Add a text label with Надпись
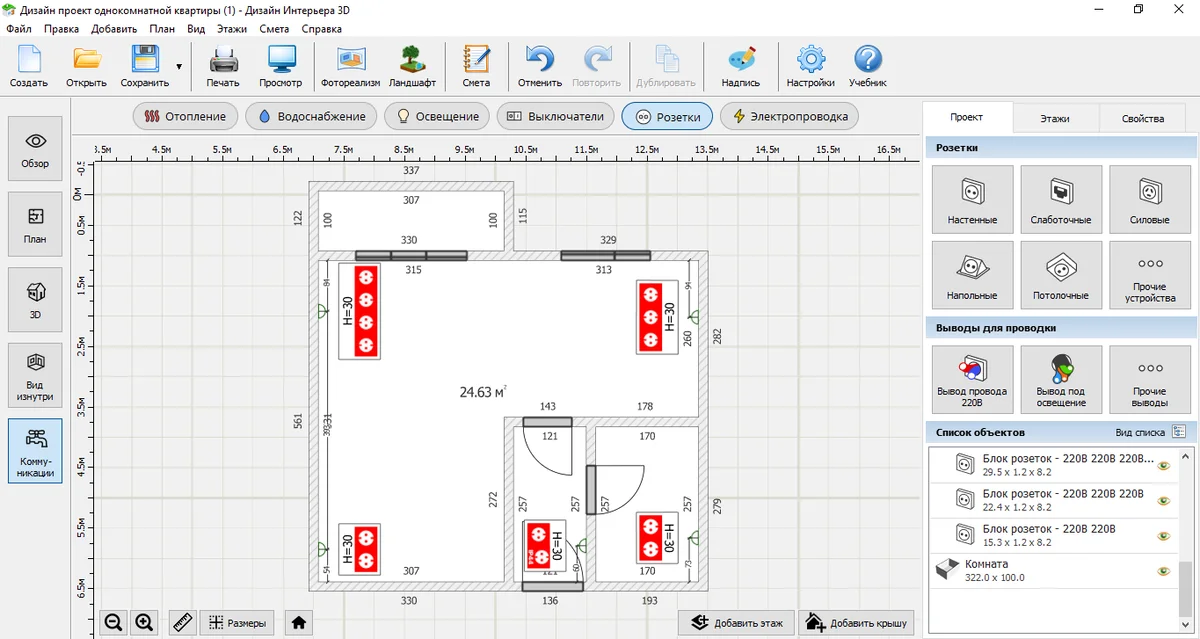Image resolution: width=1200 pixels, height=639 pixels. pos(741,66)
